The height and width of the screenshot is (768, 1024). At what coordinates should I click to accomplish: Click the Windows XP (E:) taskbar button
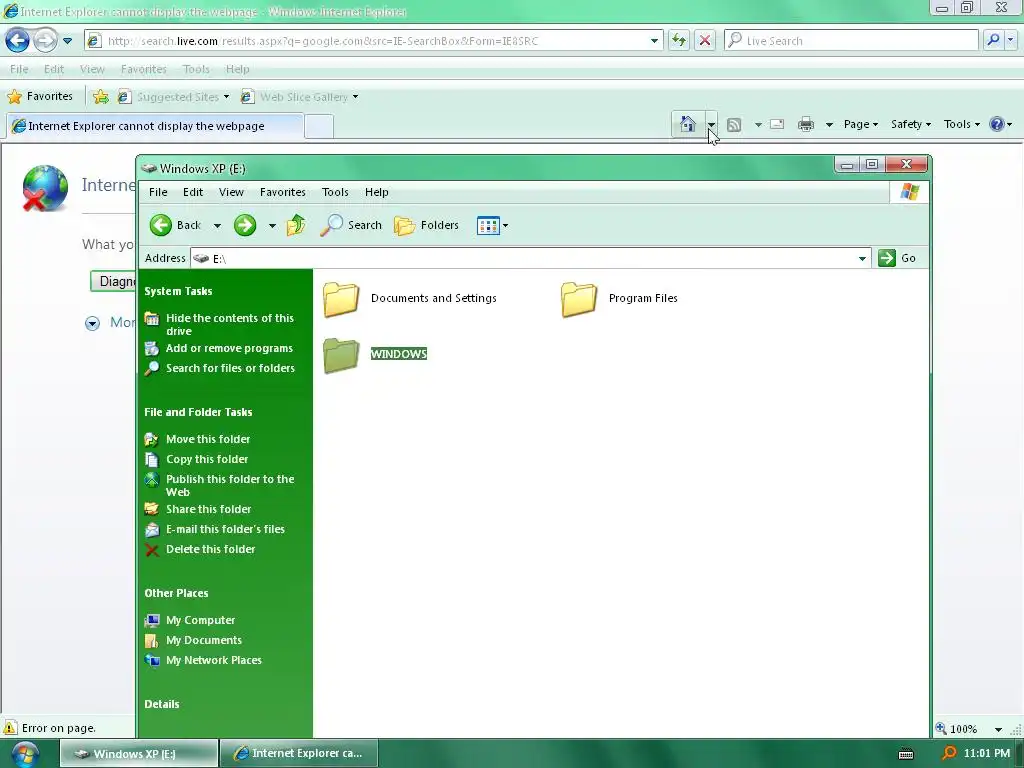139,754
